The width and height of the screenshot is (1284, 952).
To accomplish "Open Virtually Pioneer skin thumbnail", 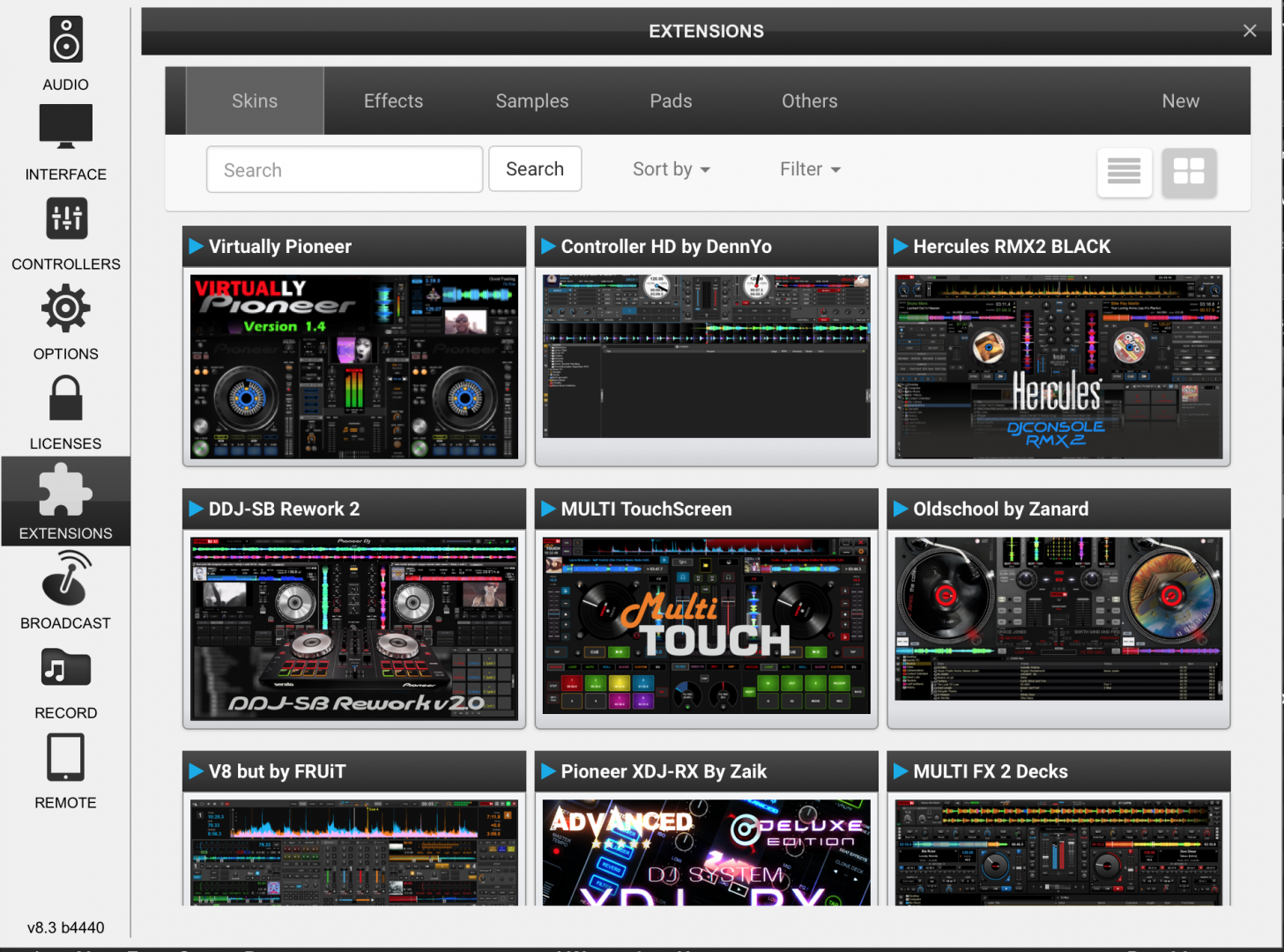I will [354, 366].
